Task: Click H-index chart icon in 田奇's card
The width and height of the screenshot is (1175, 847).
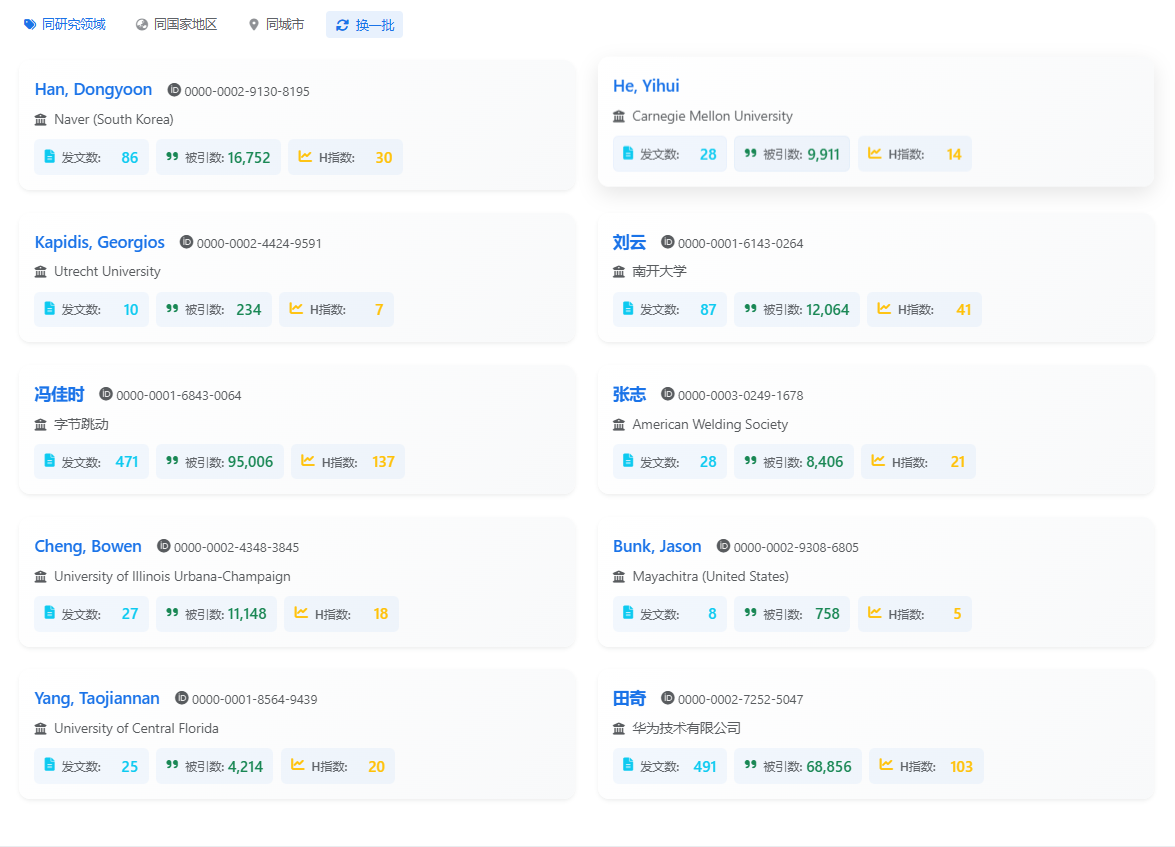Action: [886, 765]
